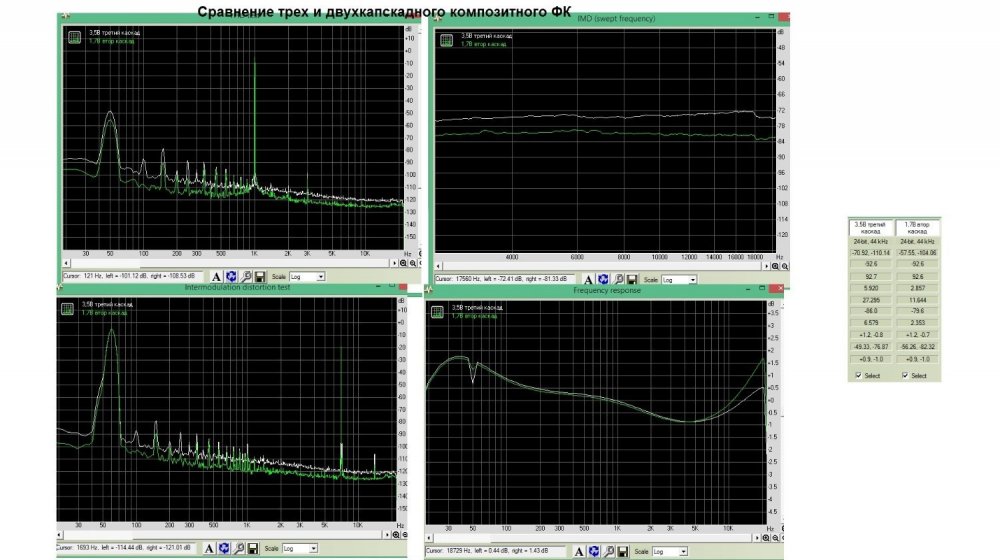Viewport: 1000px width, 560px height.
Task: Click the right scroll arrow in the Cursor 121 Hz window
Action: tap(394, 263)
